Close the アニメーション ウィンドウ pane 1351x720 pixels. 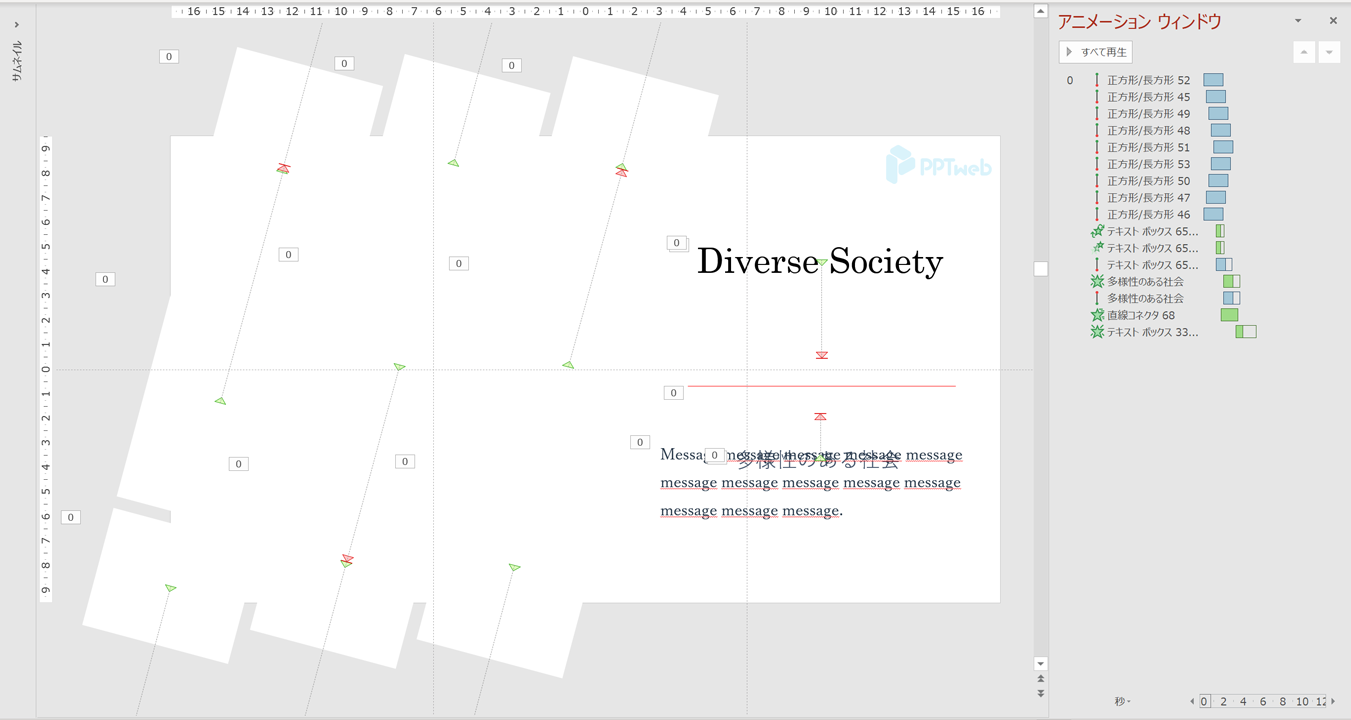1332,21
